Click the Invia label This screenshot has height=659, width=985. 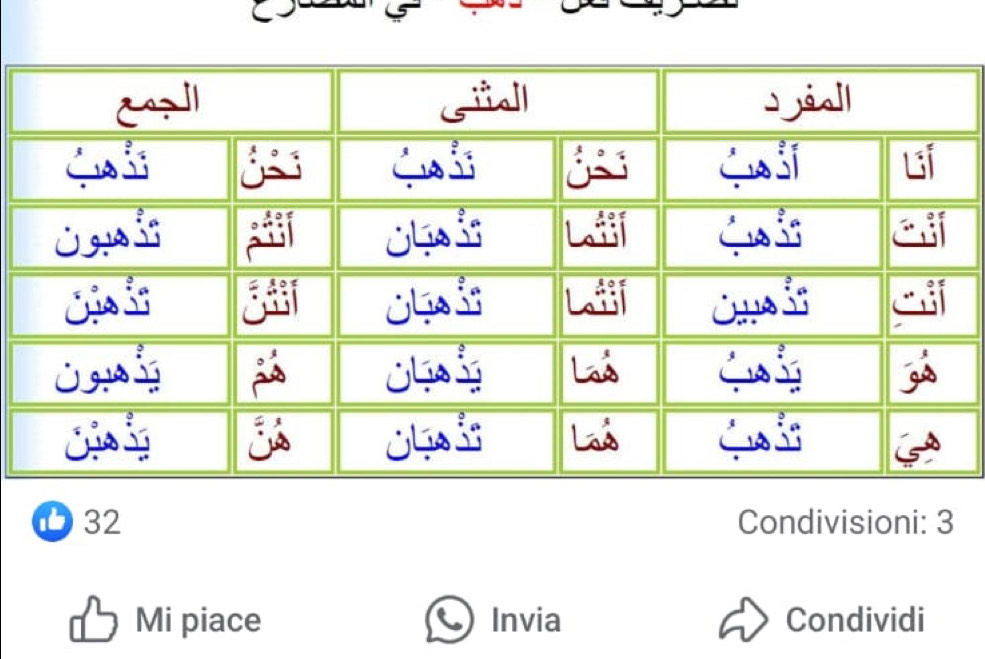(x=526, y=621)
